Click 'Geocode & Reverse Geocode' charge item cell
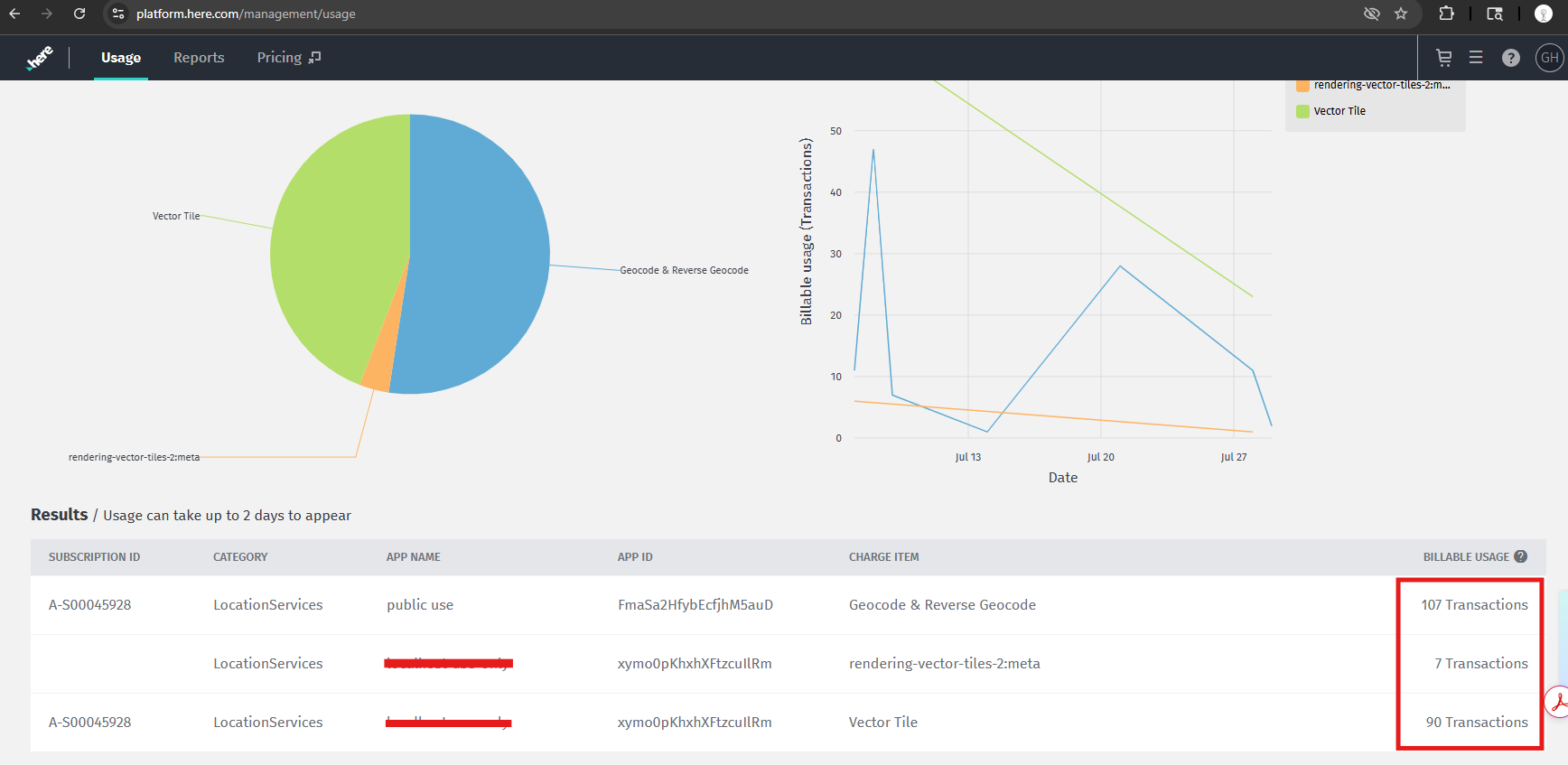This screenshot has height=765, width=1568. (x=942, y=605)
